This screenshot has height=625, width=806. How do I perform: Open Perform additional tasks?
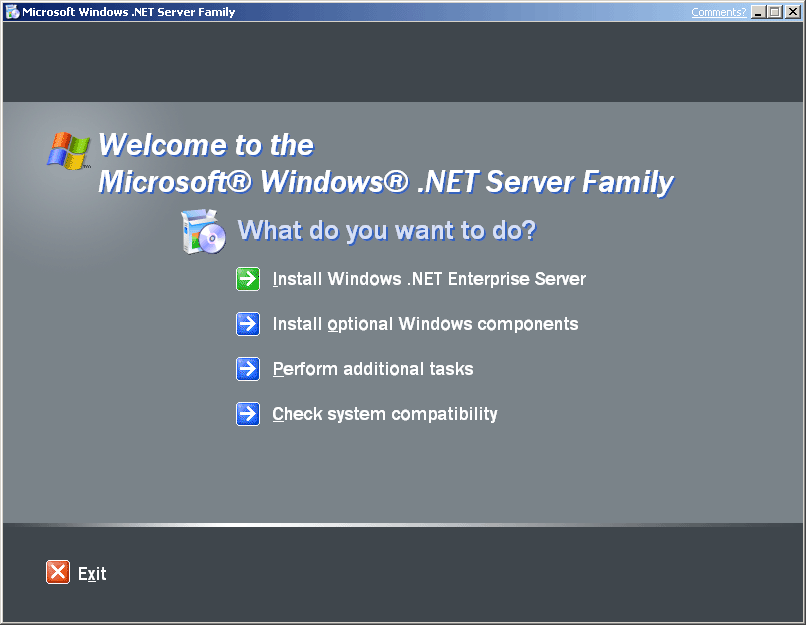(x=373, y=369)
